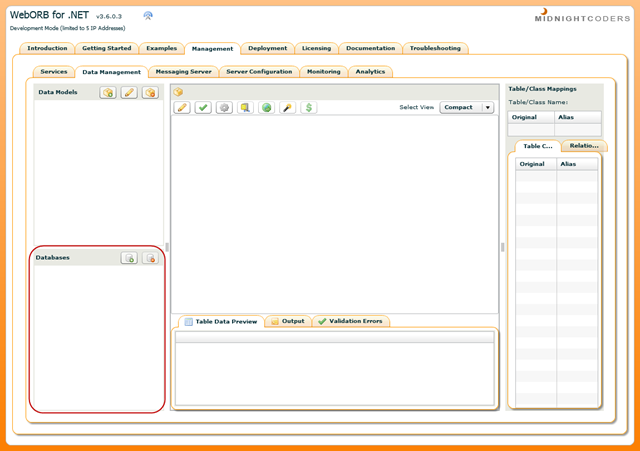Click the Table/Class Mappings heading
Image resolution: width=640 pixels, height=451 pixels.
click(542, 89)
